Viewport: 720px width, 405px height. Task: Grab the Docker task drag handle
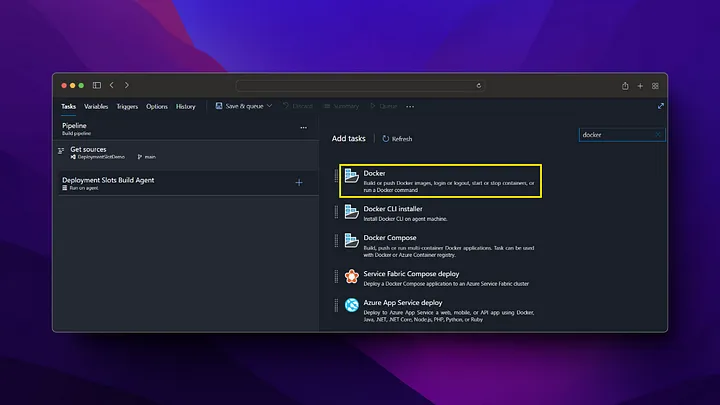click(x=336, y=175)
